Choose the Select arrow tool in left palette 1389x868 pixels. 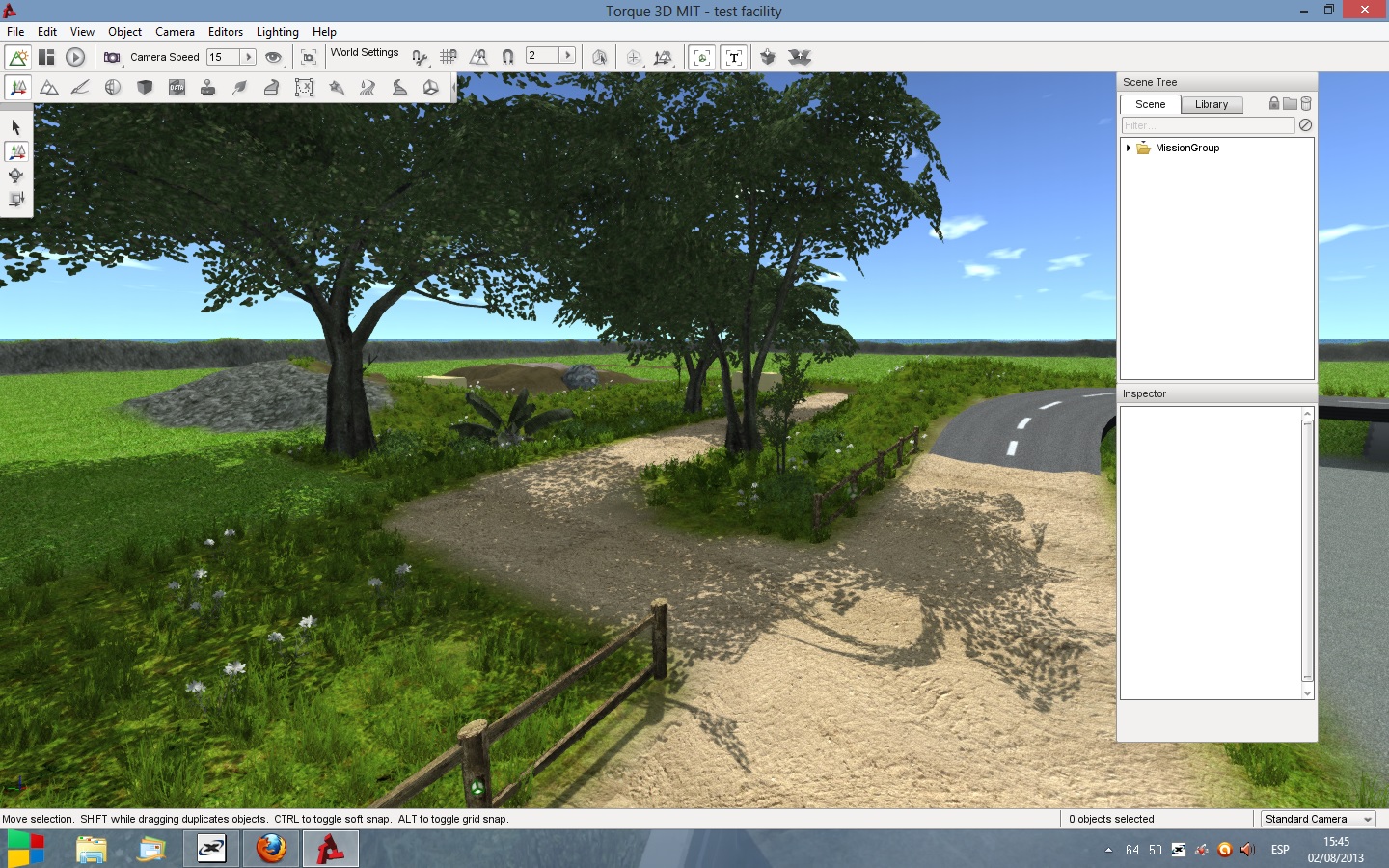(x=15, y=127)
